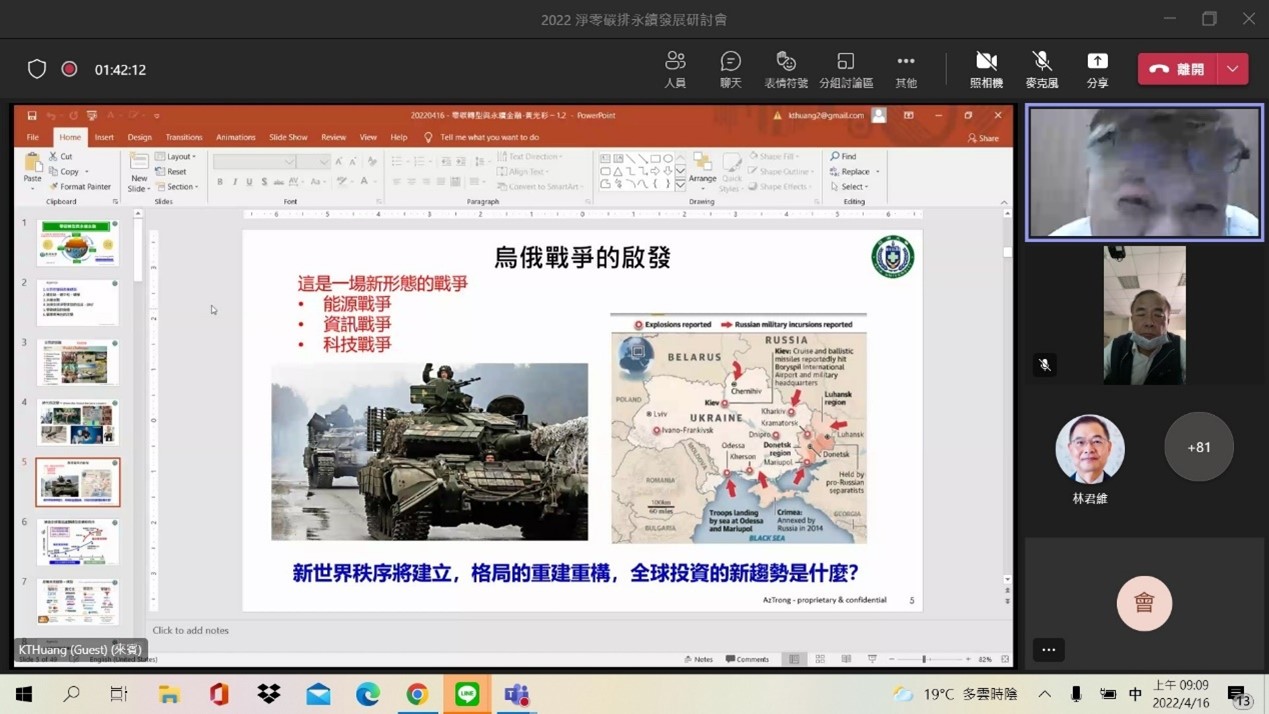Image resolution: width=1269 pixels, height=714 pixels.
Task: Open the font name combo box
Action: point(254,161)
